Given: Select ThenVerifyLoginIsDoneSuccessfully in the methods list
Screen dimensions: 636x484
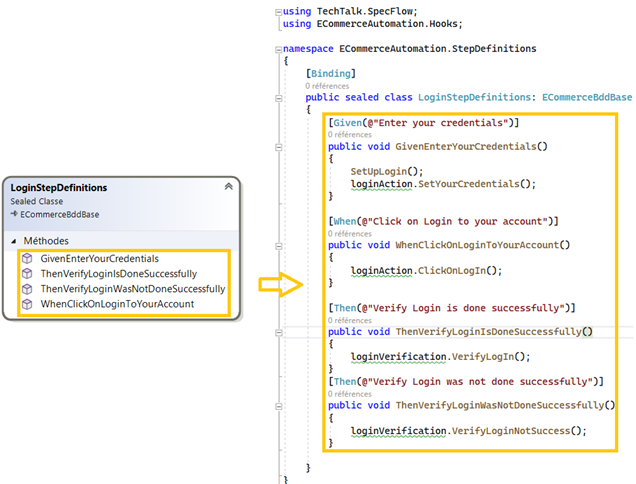Looking at the screenshot, I should 118,274.
